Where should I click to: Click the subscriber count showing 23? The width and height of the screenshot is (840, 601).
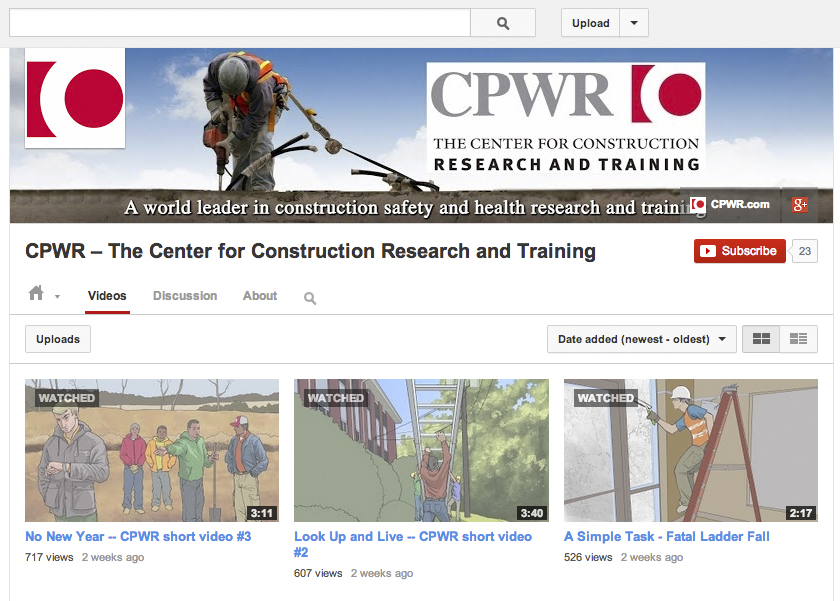click(x=804, y=251)
